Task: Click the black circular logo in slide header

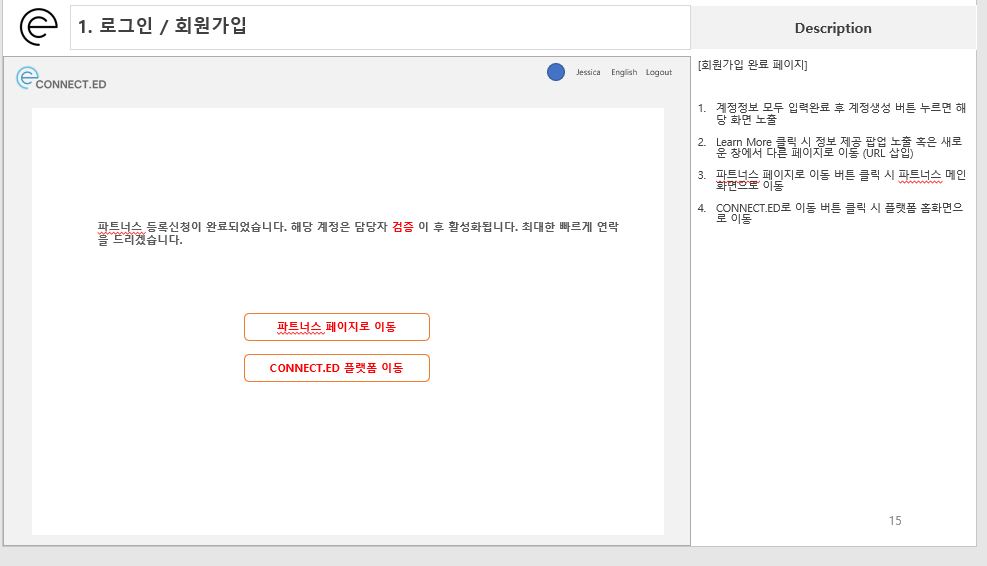Action: click(x=38, y=27)
